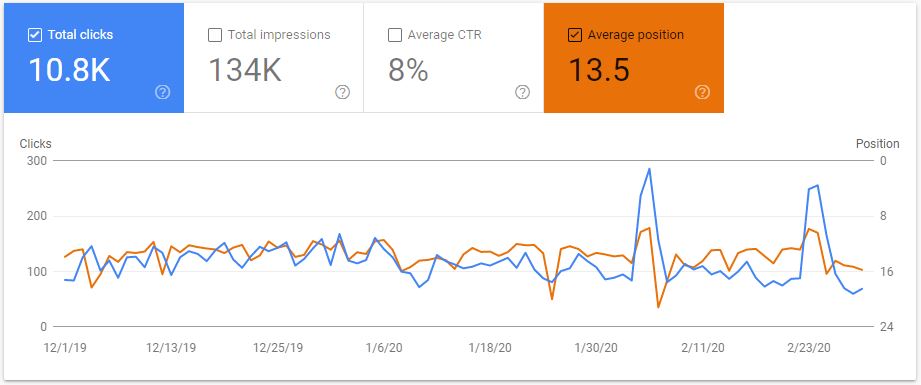Screen dimensions: 921x385
Task: Select the 13.5 average position value
Action: click(599, 69)
